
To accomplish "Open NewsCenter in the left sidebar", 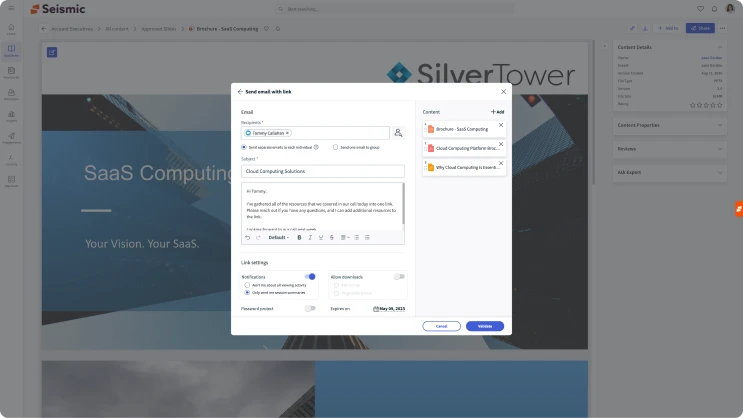I will click(11, 73).
